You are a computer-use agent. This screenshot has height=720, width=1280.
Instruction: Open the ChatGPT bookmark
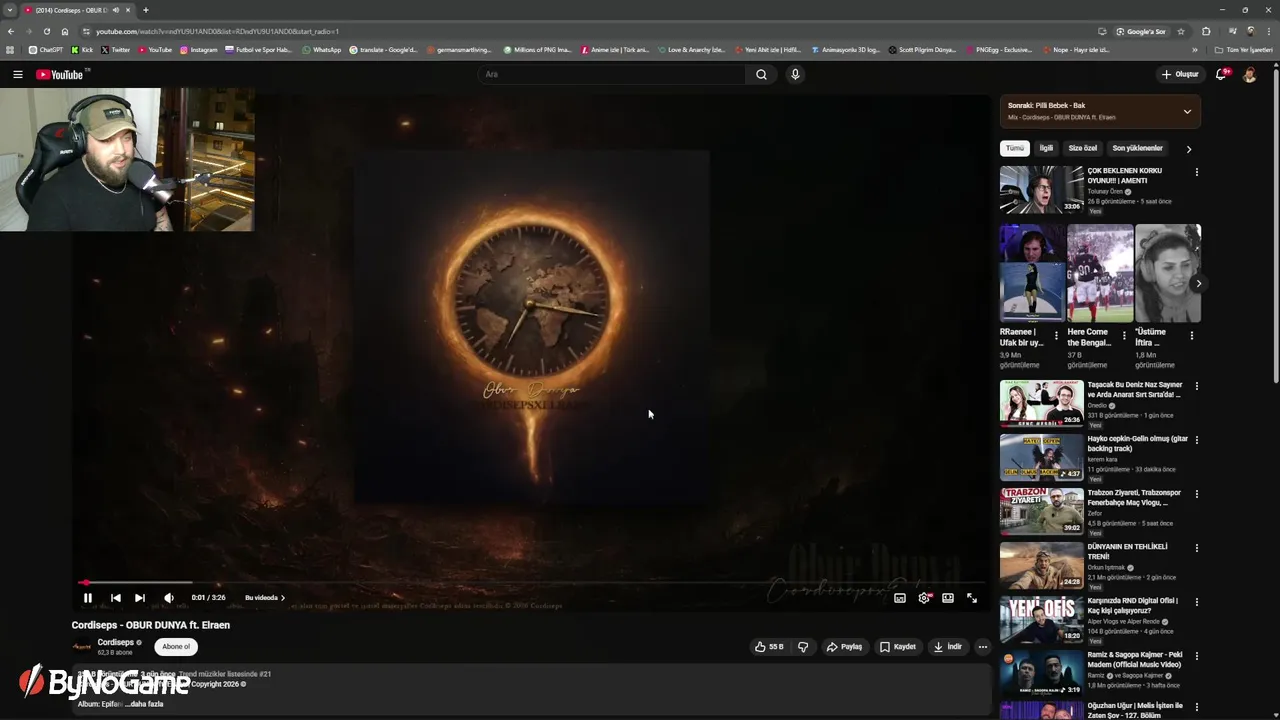point(46,49)
